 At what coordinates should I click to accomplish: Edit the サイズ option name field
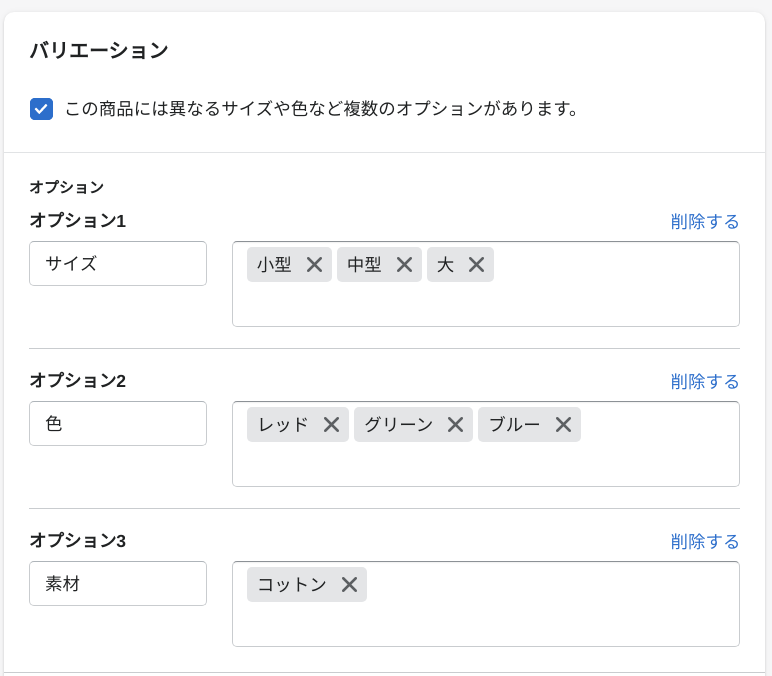[118, 263]
